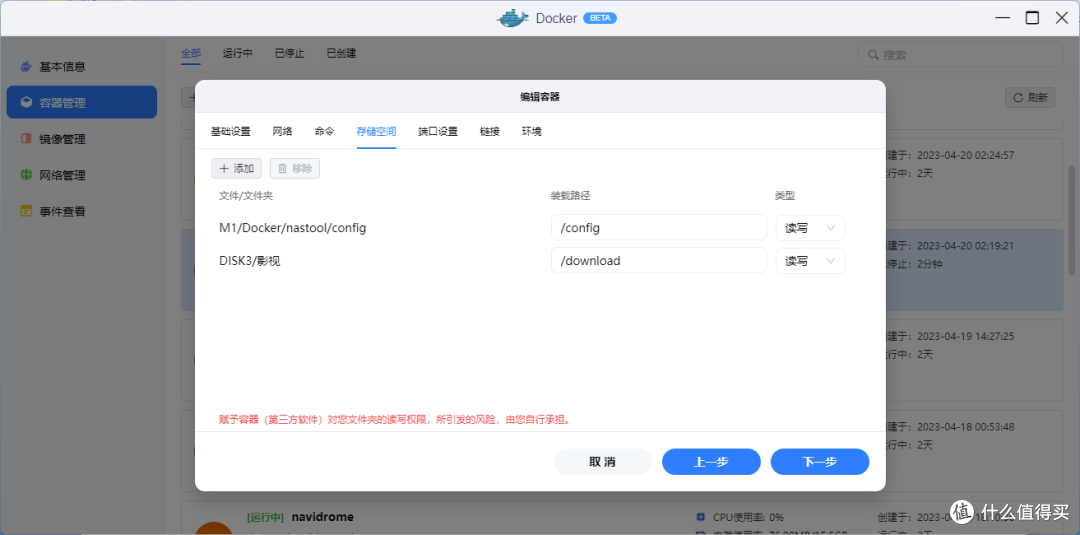Filter containers by 运行中

[238, 53]
